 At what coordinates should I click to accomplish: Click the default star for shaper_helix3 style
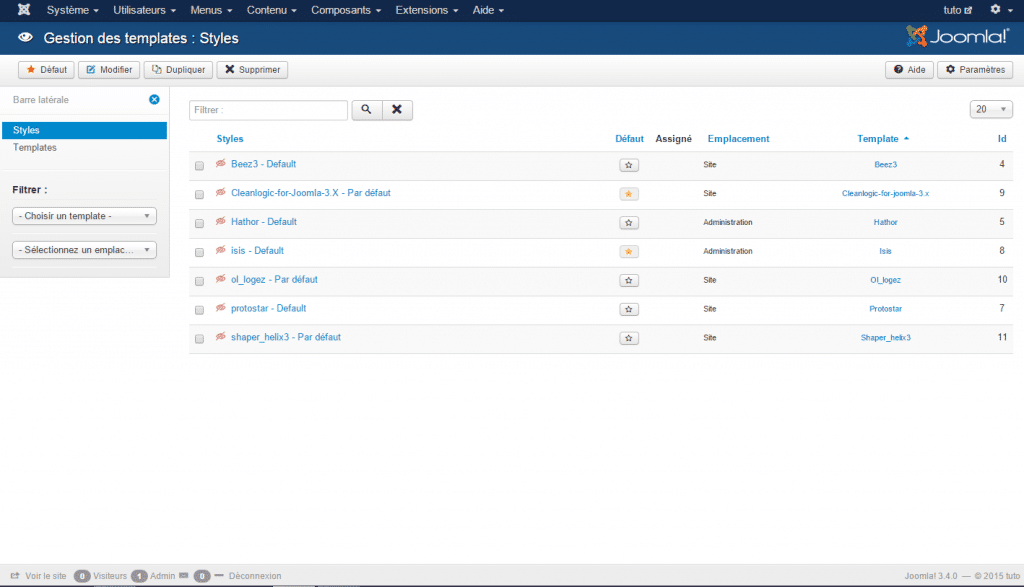[x=629, y=339]
